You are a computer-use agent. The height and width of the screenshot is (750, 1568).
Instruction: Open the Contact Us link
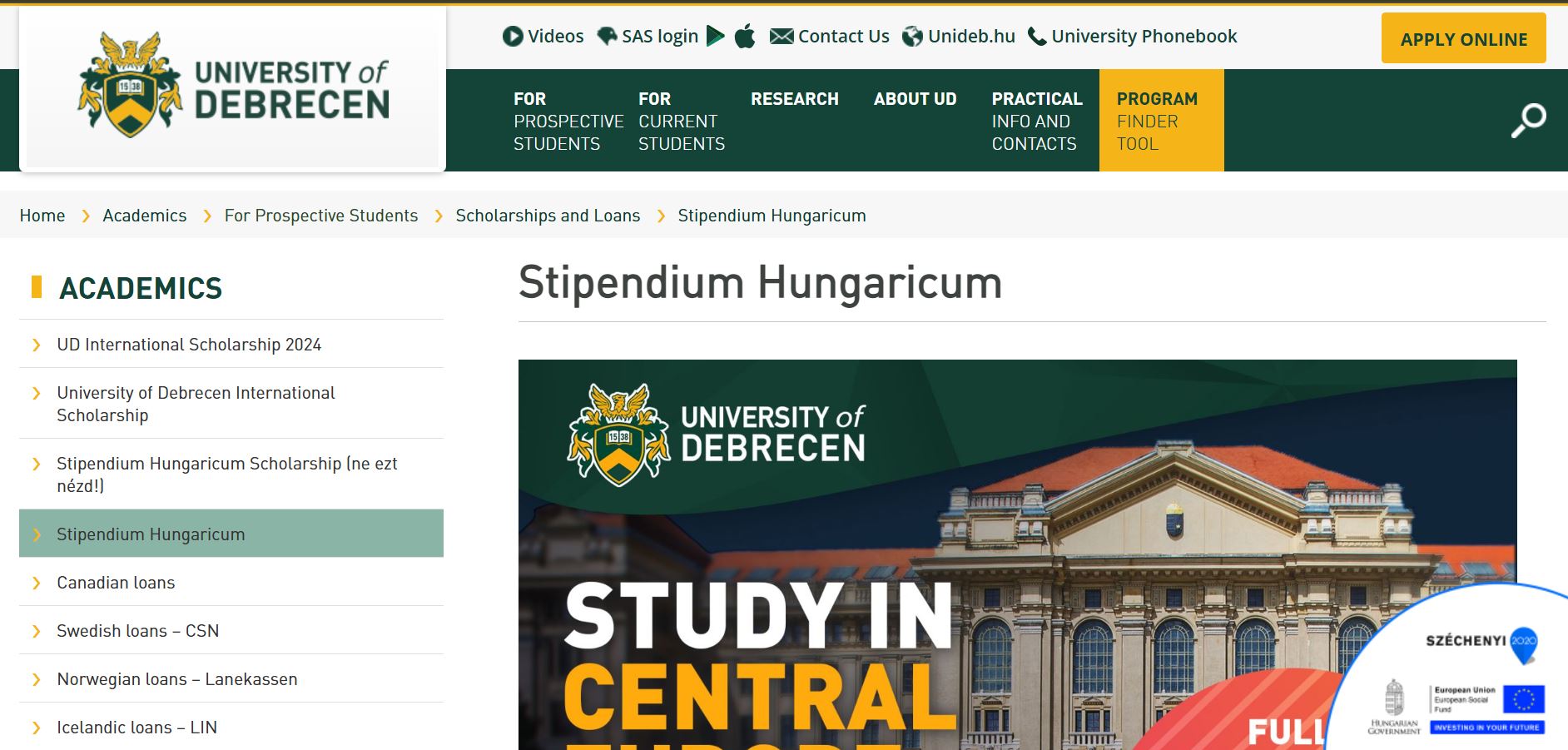843,37
